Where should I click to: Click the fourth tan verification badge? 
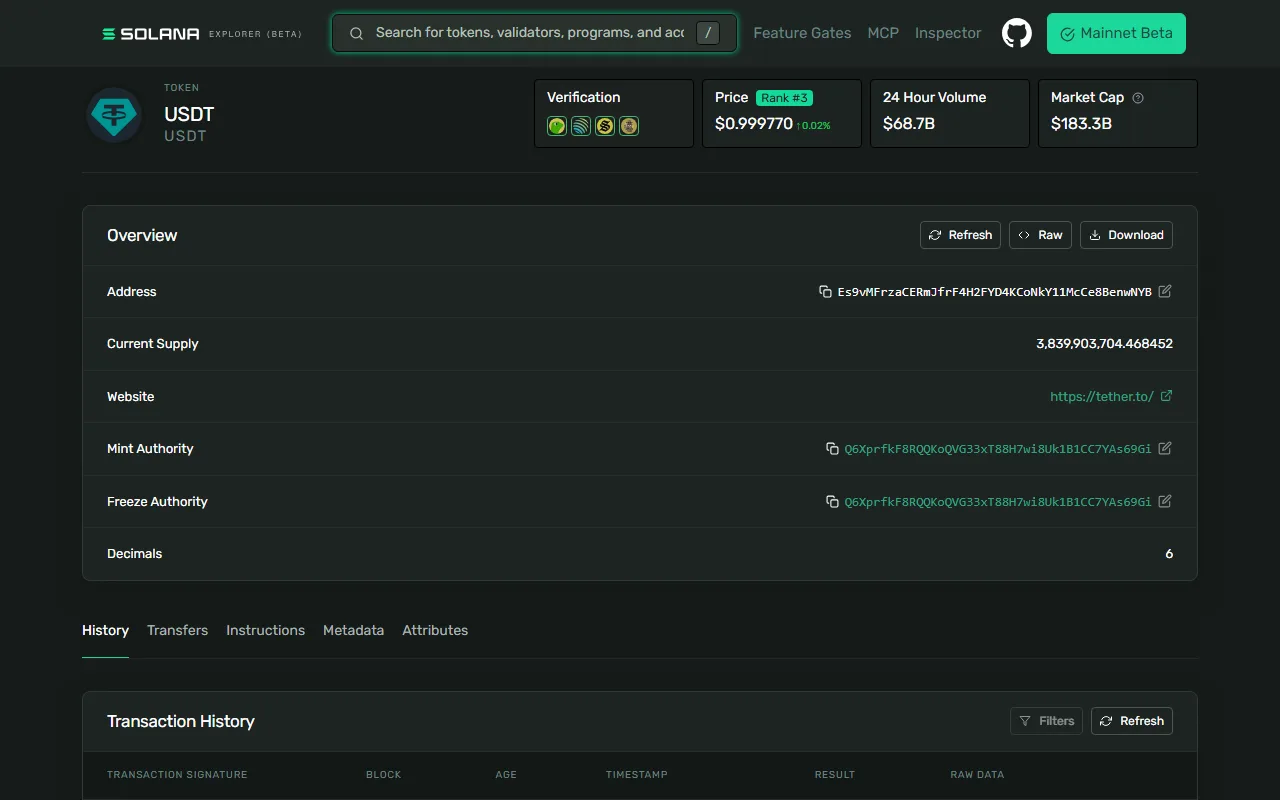click(629, 126)
